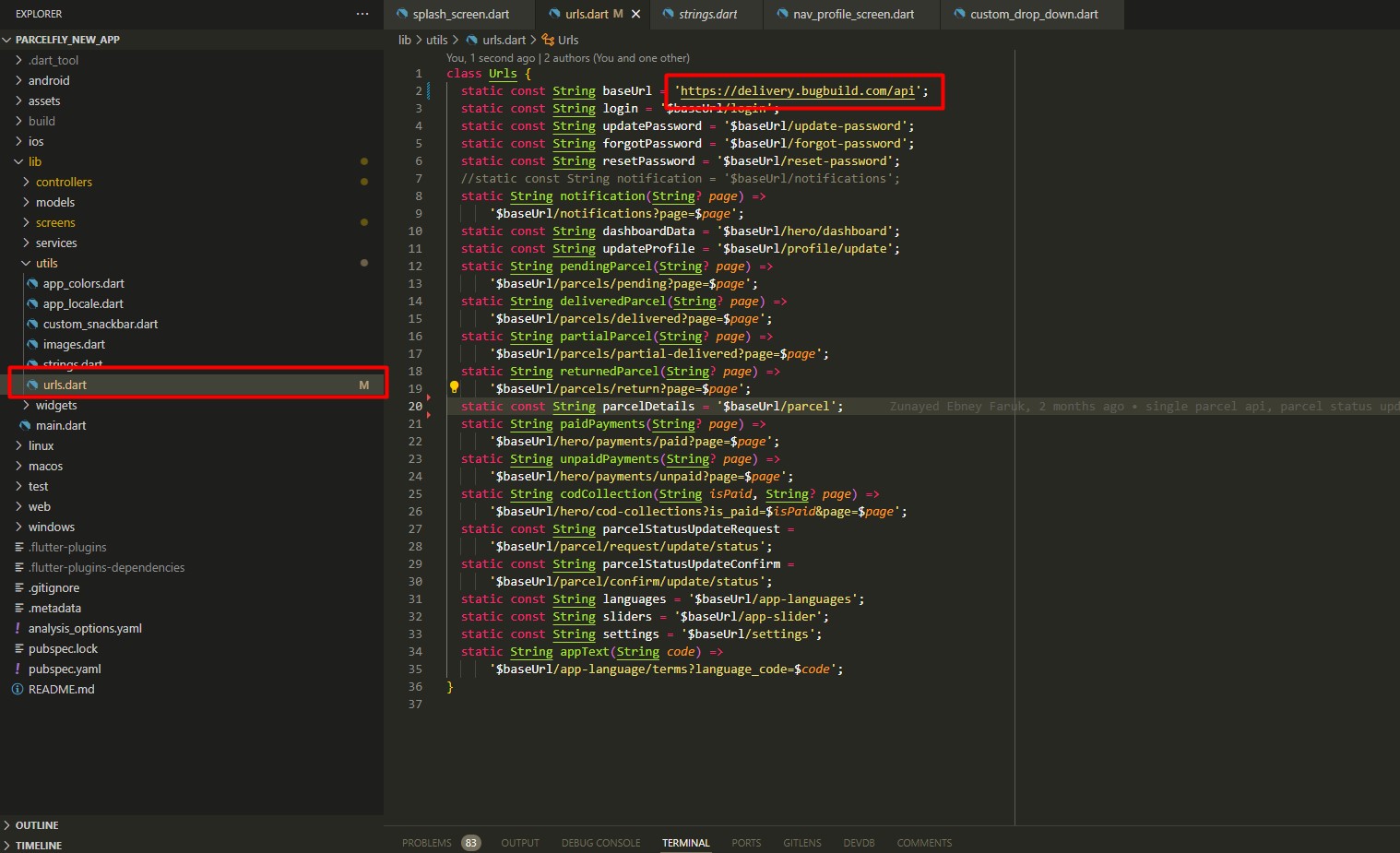Switch to the DEBUG CONSOLE tab
This screenshot has width=1400, height=853.
tap(600, 843)
